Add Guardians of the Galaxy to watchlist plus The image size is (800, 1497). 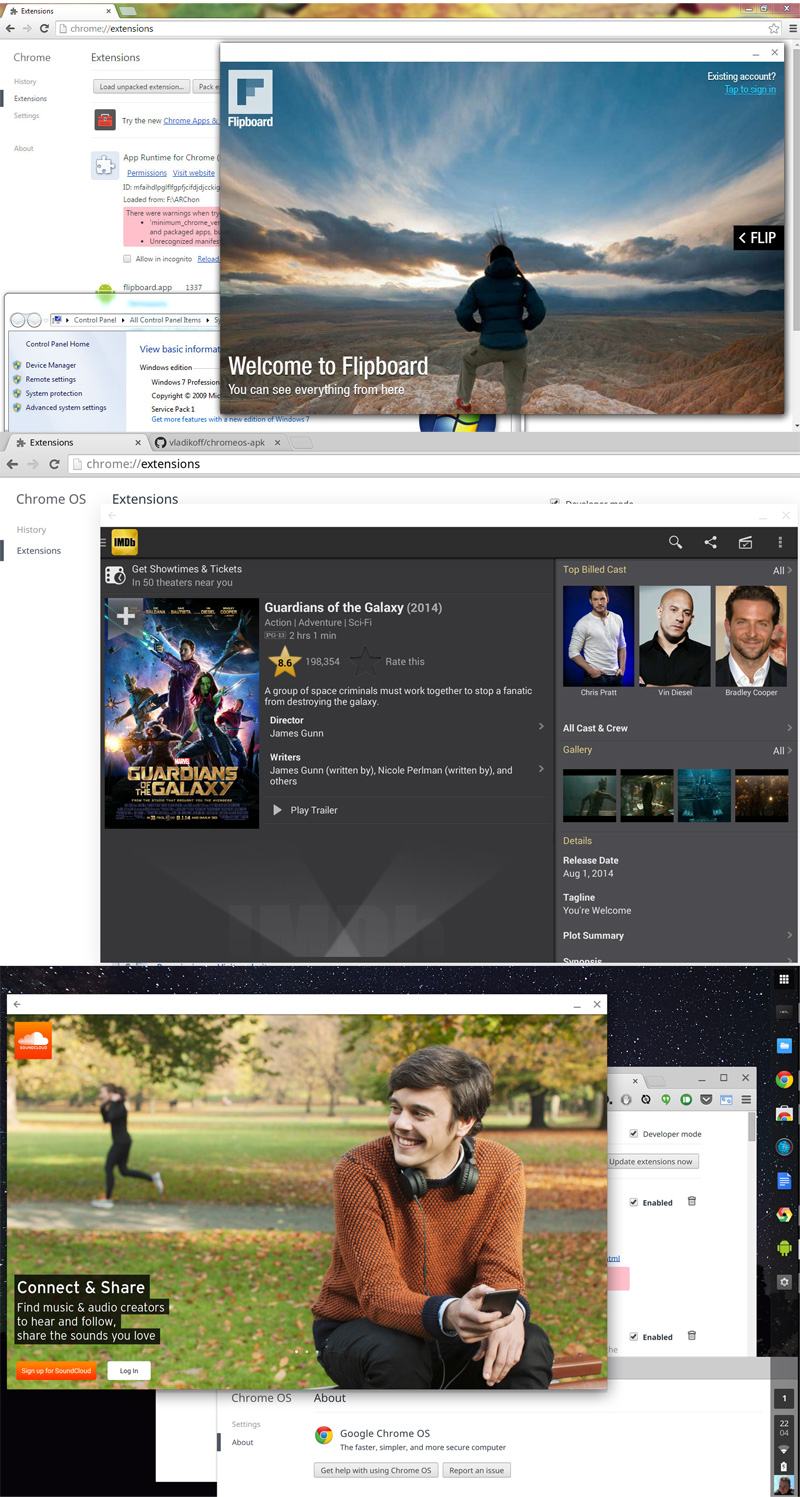(126, 616)
